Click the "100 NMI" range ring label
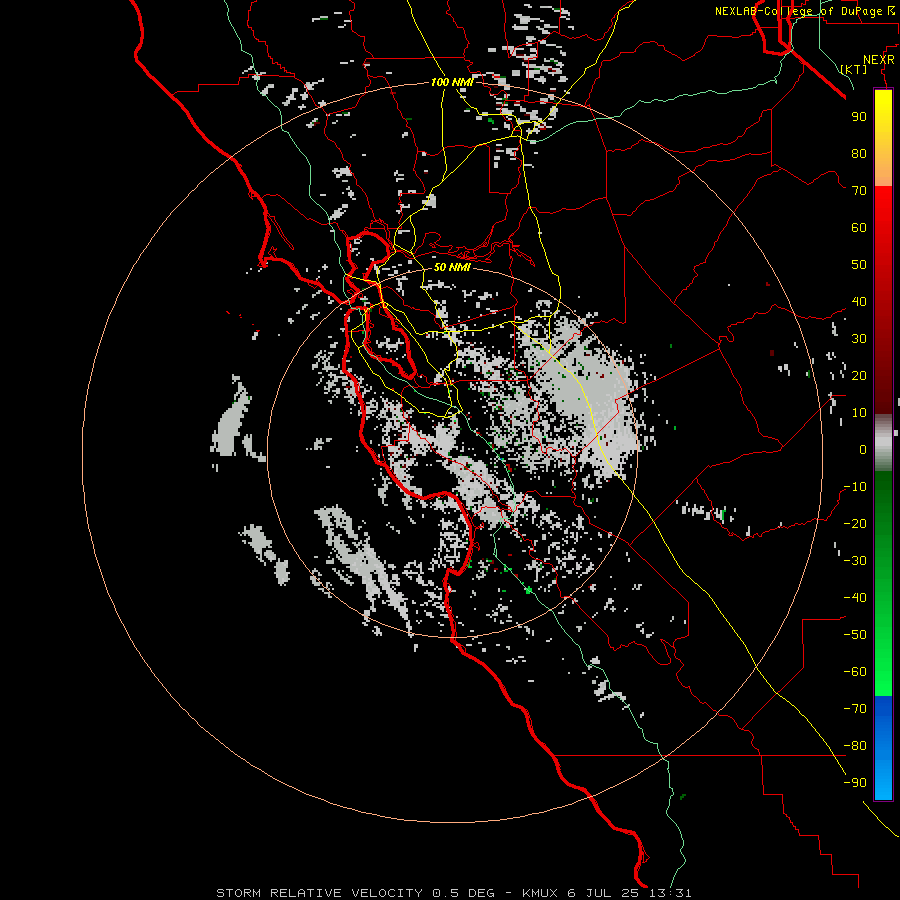 tap(452, 82)
